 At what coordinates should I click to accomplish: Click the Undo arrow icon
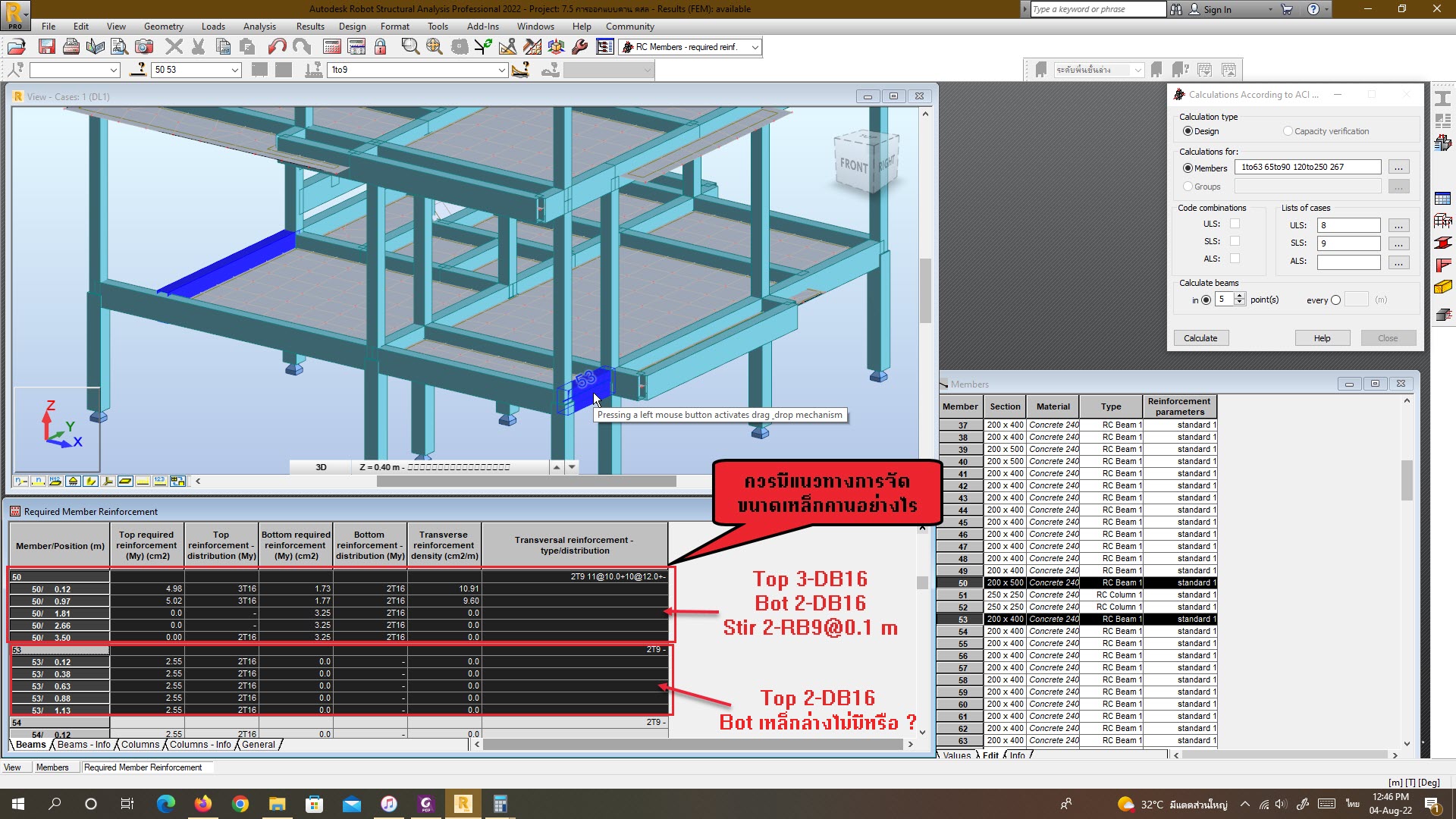click(277, 47)
